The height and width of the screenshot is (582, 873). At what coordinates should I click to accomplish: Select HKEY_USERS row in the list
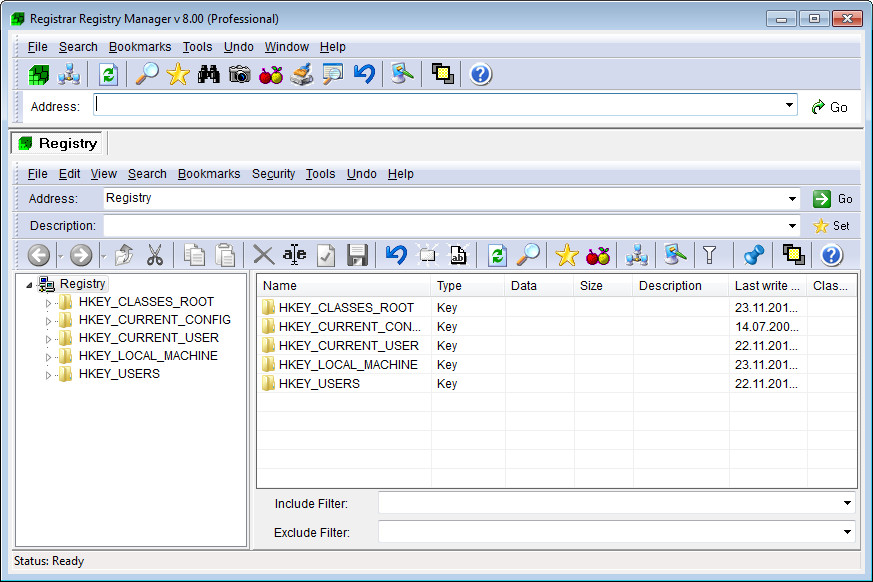pos(556,384)
